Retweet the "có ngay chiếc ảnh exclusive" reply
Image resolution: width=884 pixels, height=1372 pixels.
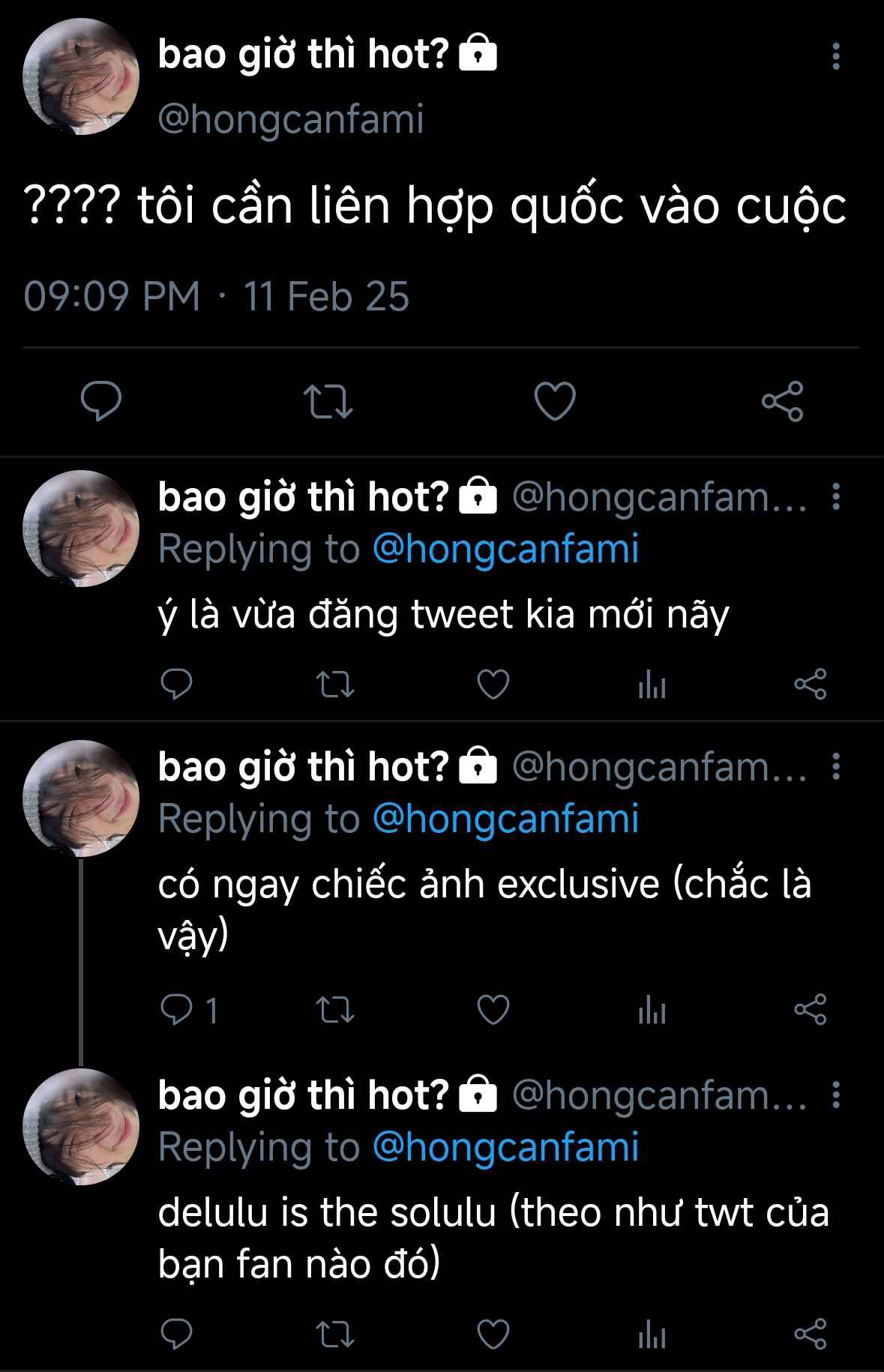coord(335,1010)
